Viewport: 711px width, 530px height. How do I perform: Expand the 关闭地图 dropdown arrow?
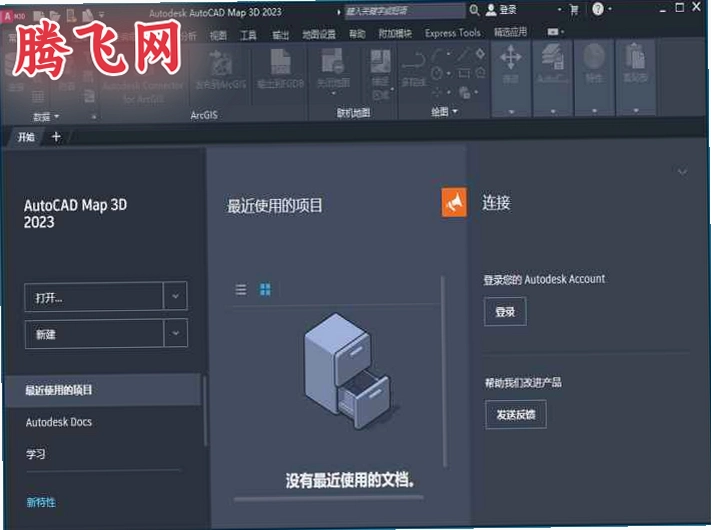pyautogui.click(x=333, y=93)
